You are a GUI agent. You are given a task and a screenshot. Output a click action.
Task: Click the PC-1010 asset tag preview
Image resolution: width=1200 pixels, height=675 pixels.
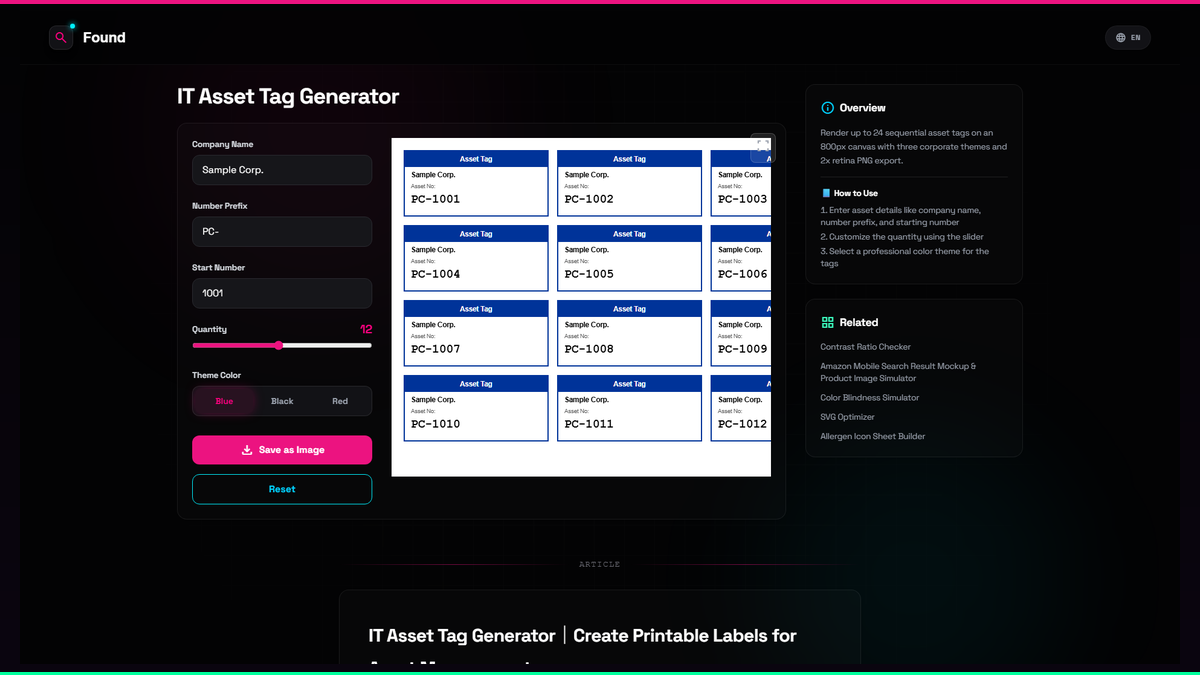click(x=476, y=408)
